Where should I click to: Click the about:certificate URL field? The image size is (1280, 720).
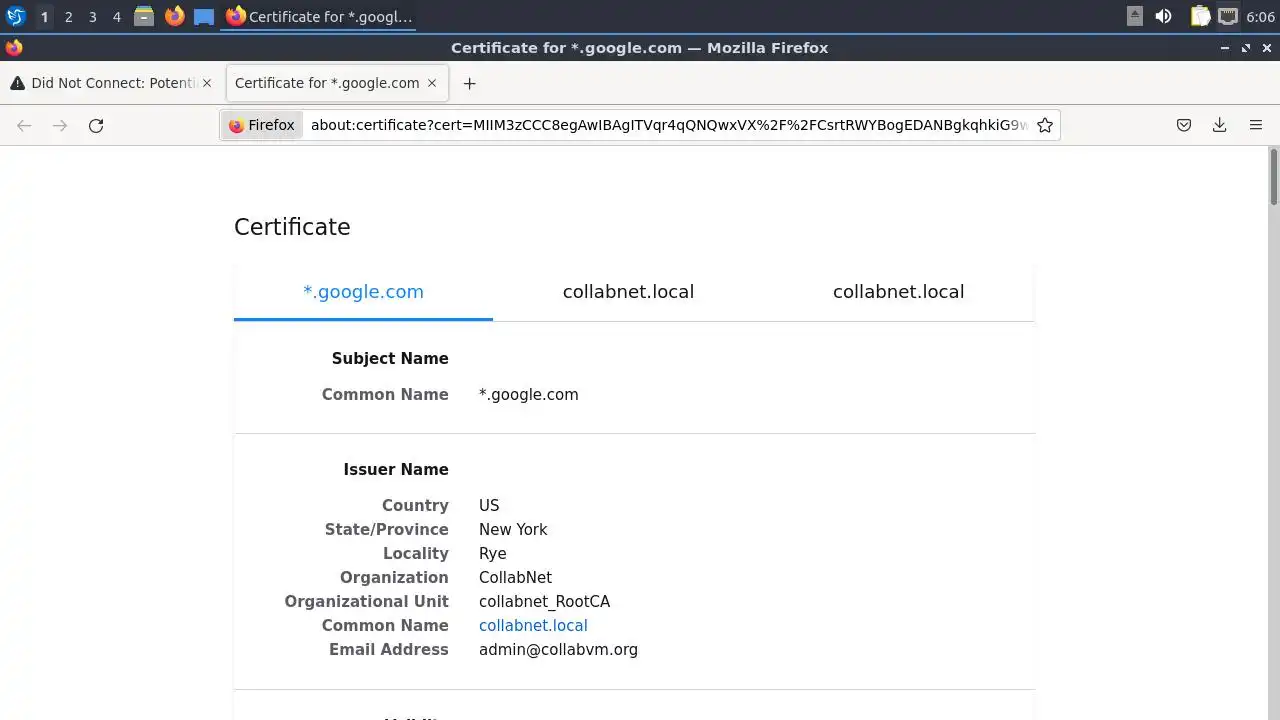pos(668,125)
